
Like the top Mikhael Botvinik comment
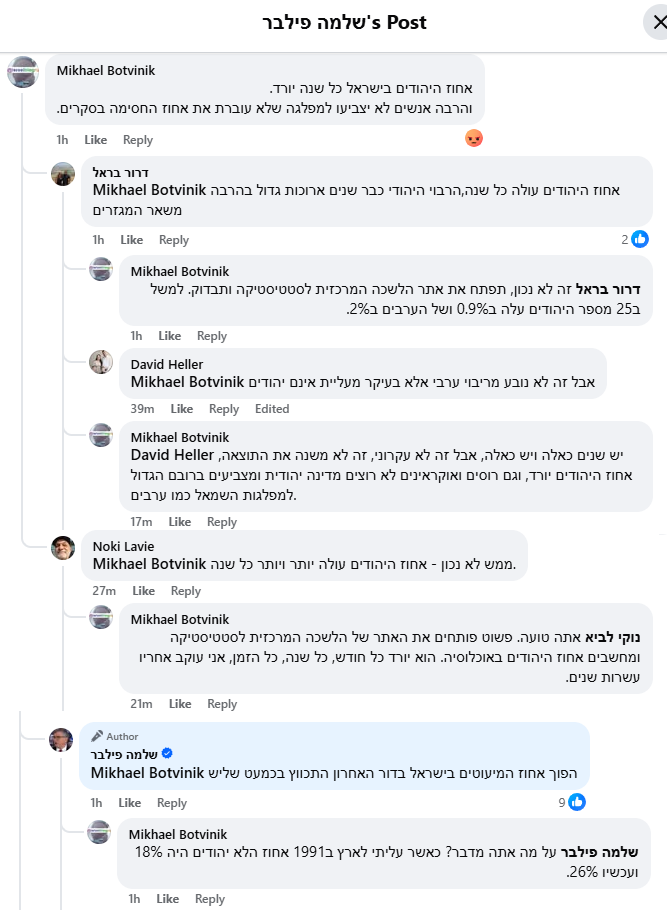tap(95, 140)
